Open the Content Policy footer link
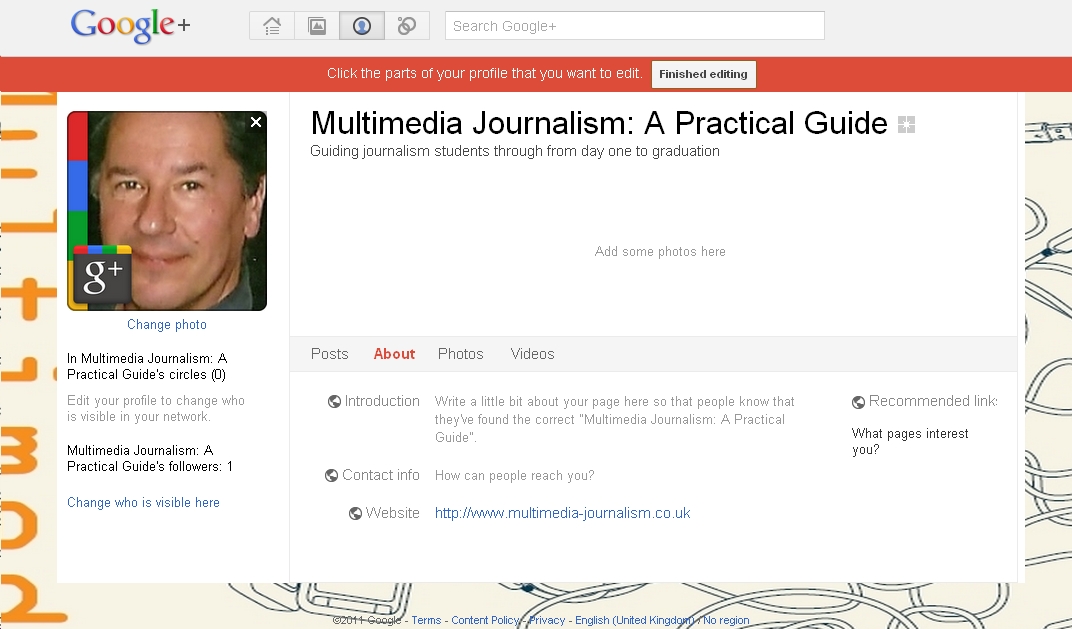Image resolution: width=1072 pixels, height=629 pixels. (x=485, y=620)
